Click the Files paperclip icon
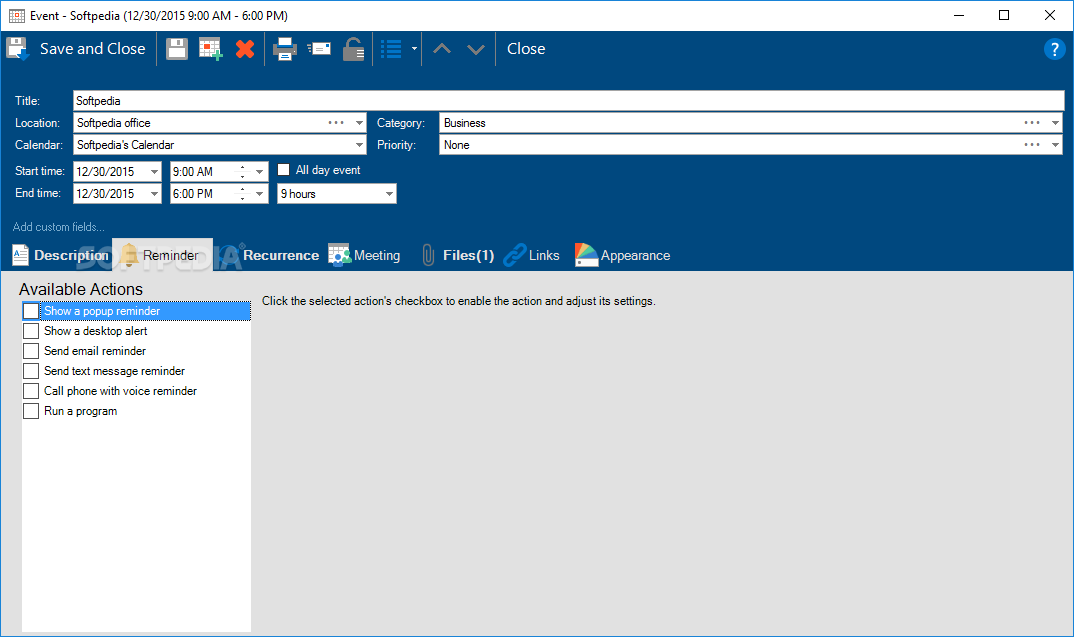The width and height of the screenshot is (1074, 637). [428, 255]
